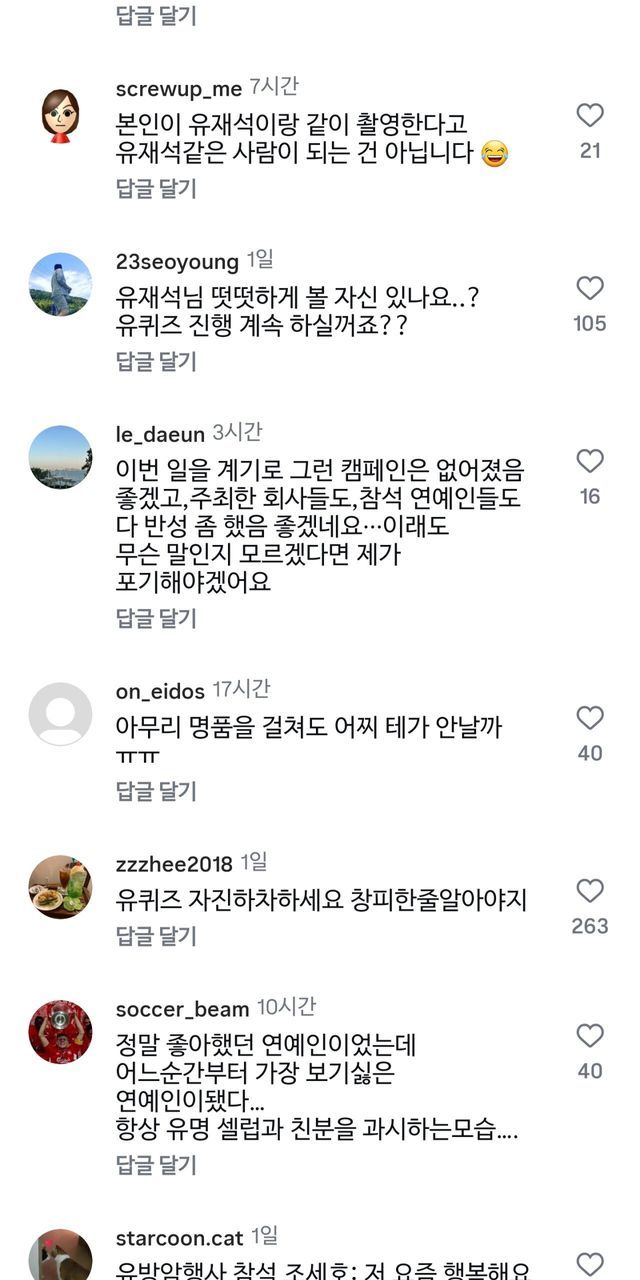This screenshot has height=1280, width=640.
Task: Open the soccer_beam username link
Action: click(182, 1009)
